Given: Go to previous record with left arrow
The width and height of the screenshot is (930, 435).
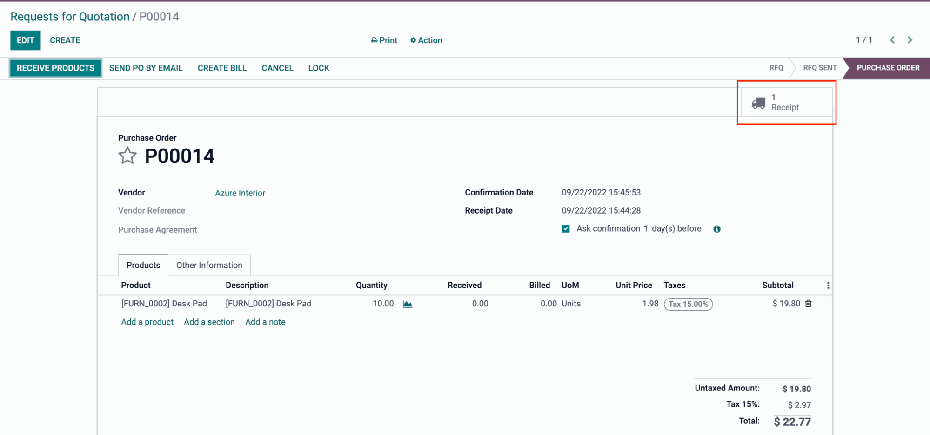Looking at the screenshot, I should tap(892, 40).
